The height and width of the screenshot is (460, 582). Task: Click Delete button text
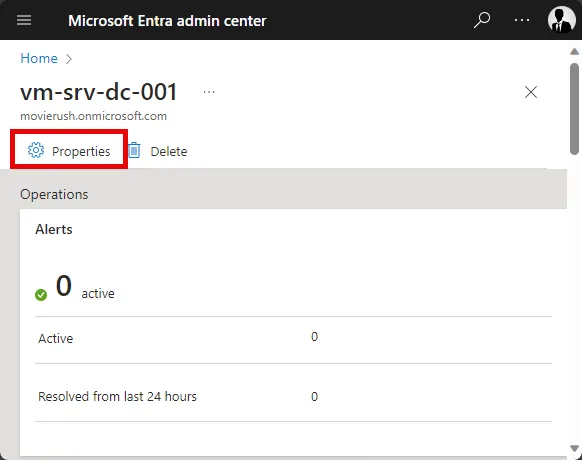coord(169,151)
